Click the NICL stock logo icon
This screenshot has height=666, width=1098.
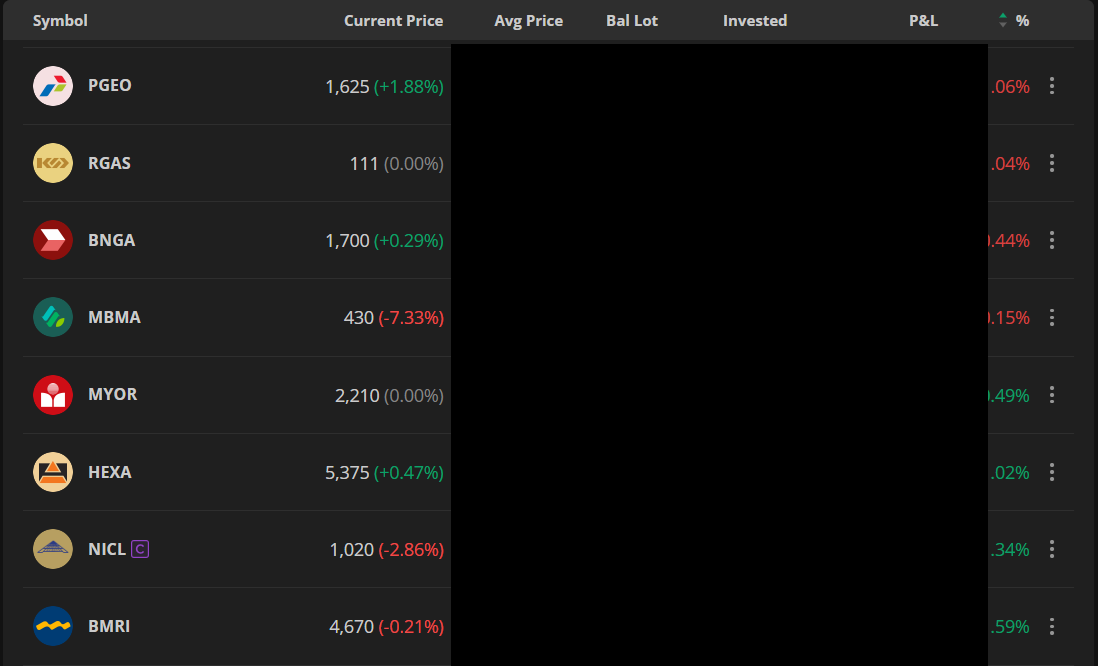[x=53, y=549]
